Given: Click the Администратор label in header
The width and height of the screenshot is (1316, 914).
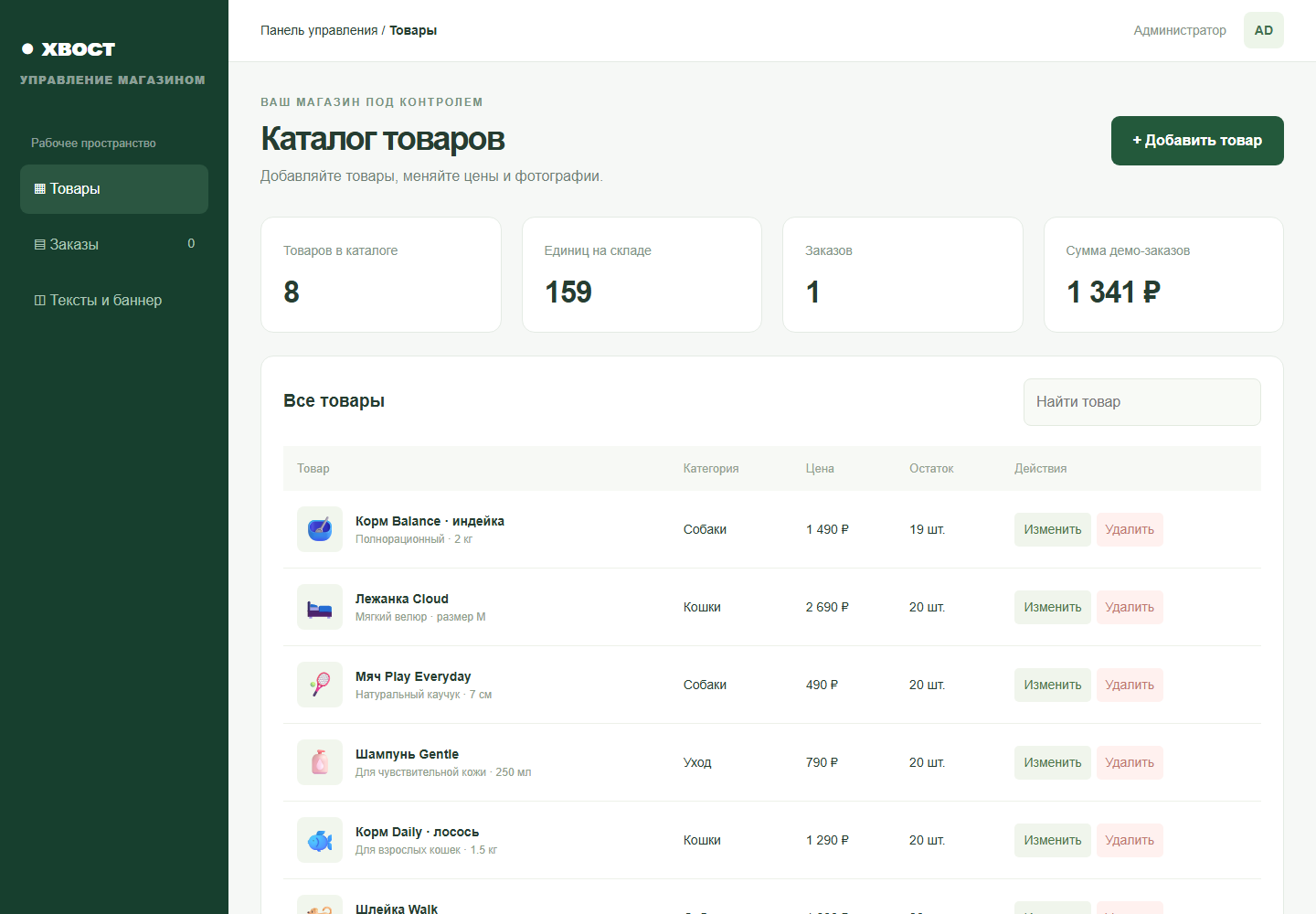Looking at the screenshot, I should 1180,30.
